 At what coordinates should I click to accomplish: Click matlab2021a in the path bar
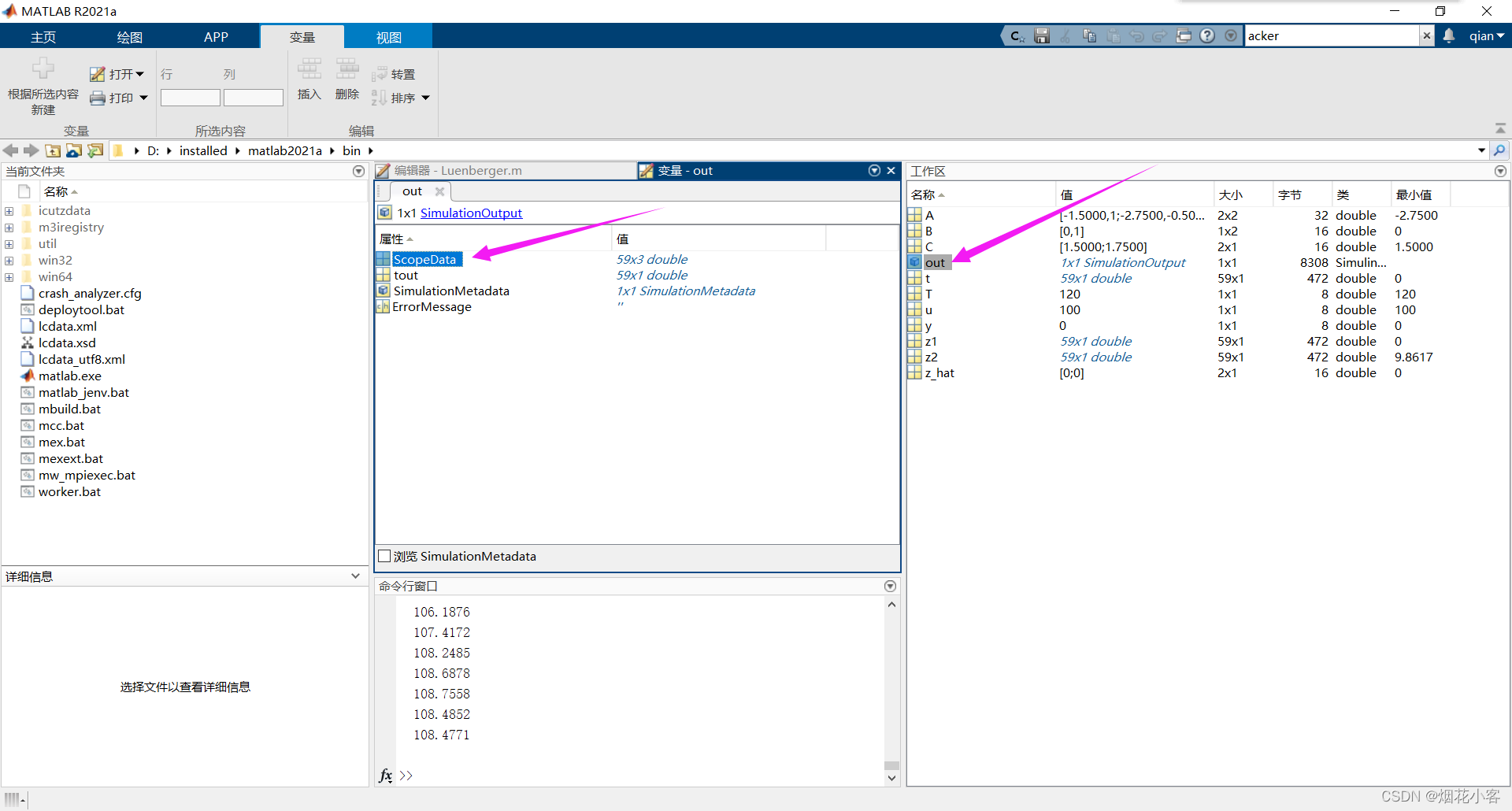pyautogui.click(x=285, y=150)
